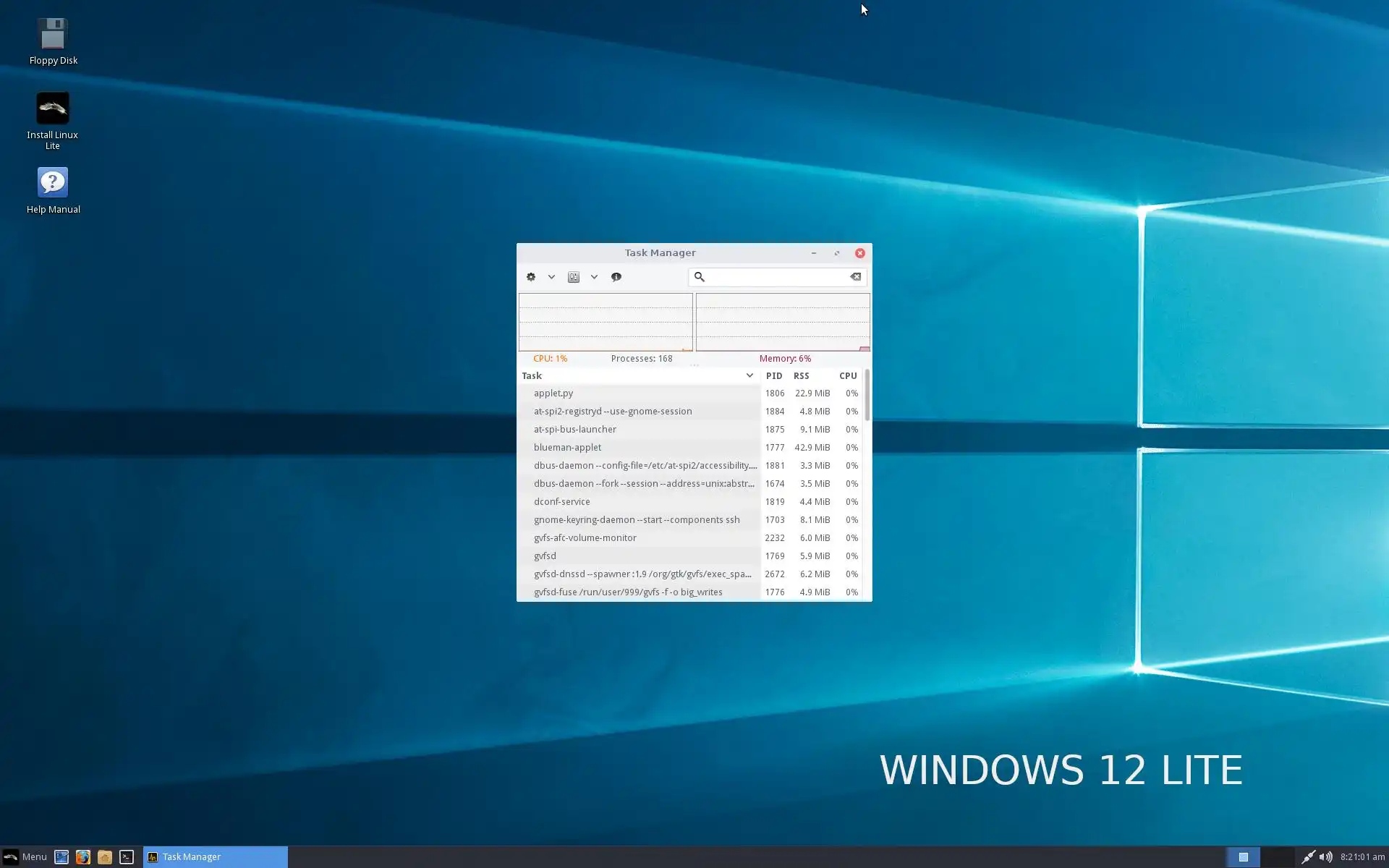Sort processes by the PID column header
This screenshot has height=868, width=1389.
(x=773, y=376)
